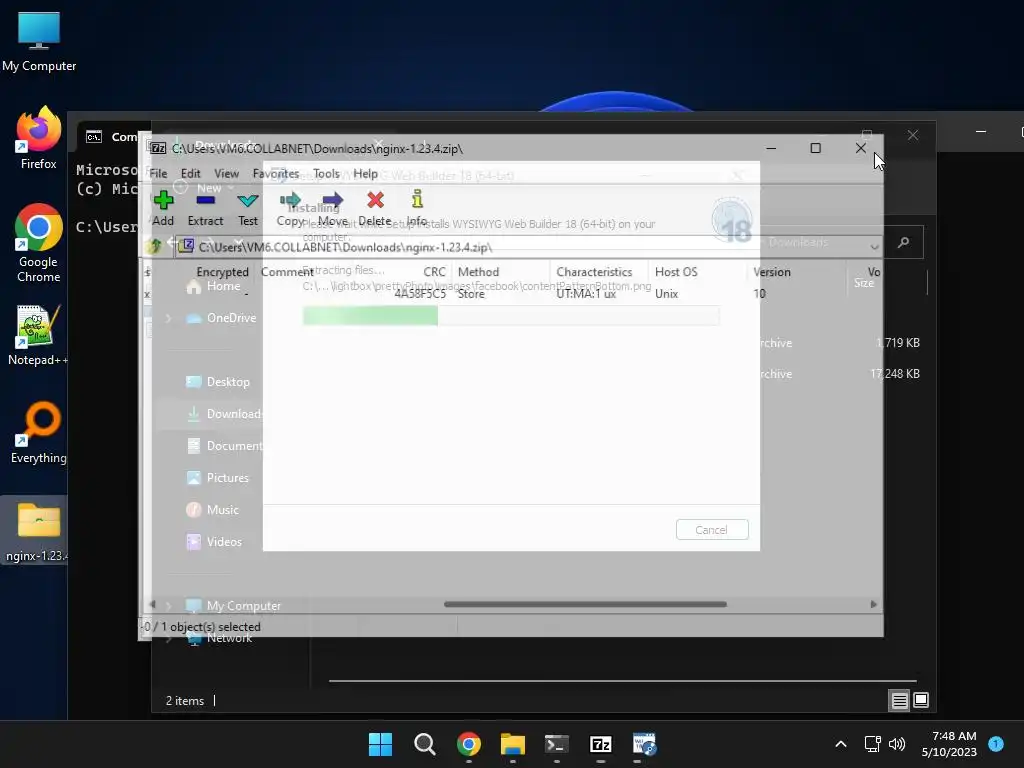1024x768 pixels.
Task: Open the Help menu in 7-Zip
Action: [365, 173]
